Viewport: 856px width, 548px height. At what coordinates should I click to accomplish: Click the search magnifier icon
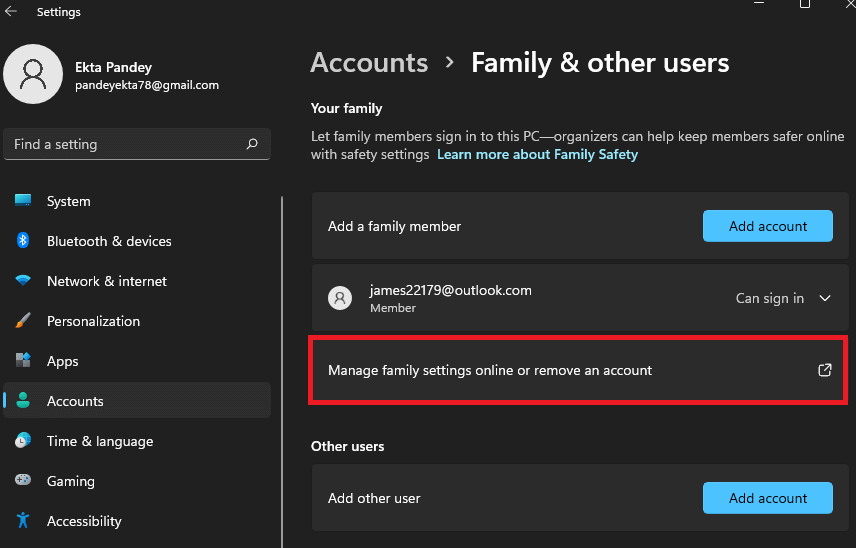point(252,144)
